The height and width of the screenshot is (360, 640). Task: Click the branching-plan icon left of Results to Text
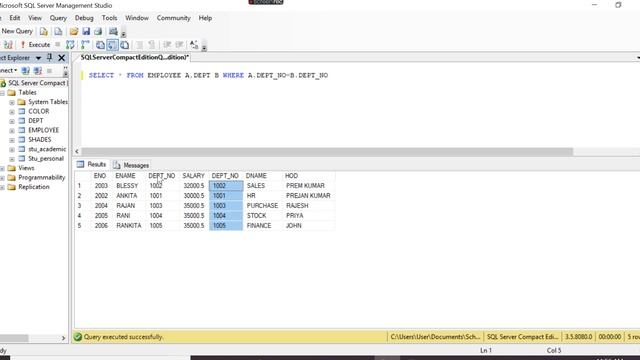[x=85, y=44]
